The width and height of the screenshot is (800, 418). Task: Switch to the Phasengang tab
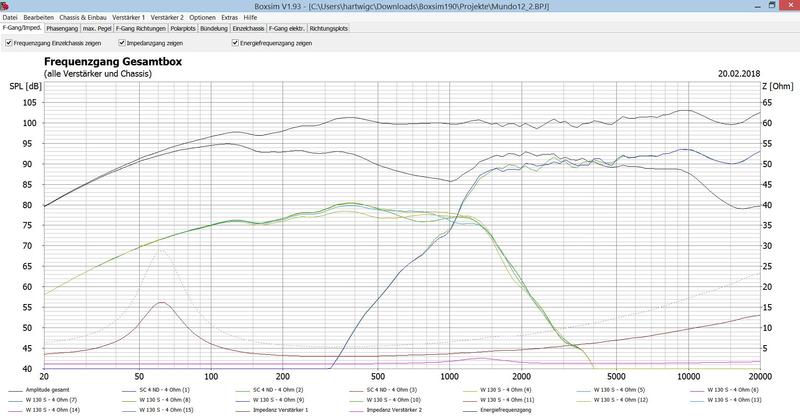coord(62,29)
